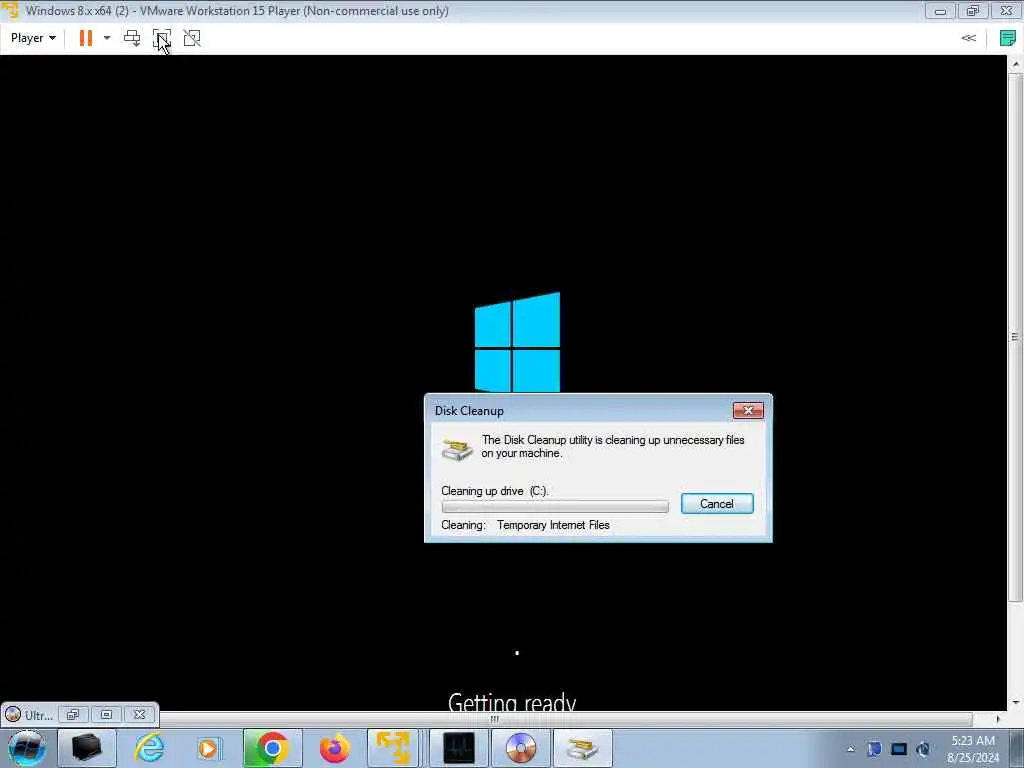Click the Disk Cleanup drive icon in dialog
This screenshot has width=1024, height=768.
tap(457, 449)
